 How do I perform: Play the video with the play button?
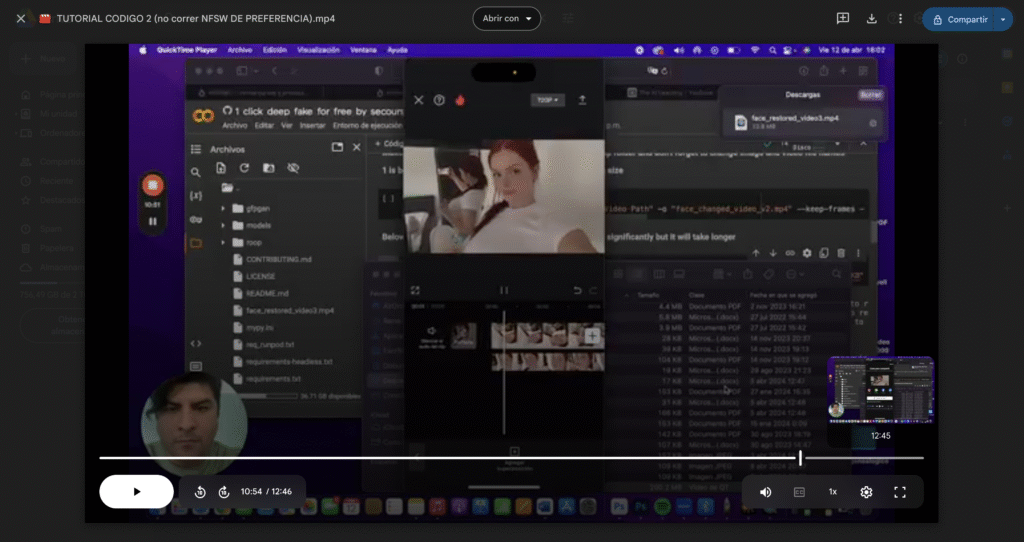coord(137,492)
